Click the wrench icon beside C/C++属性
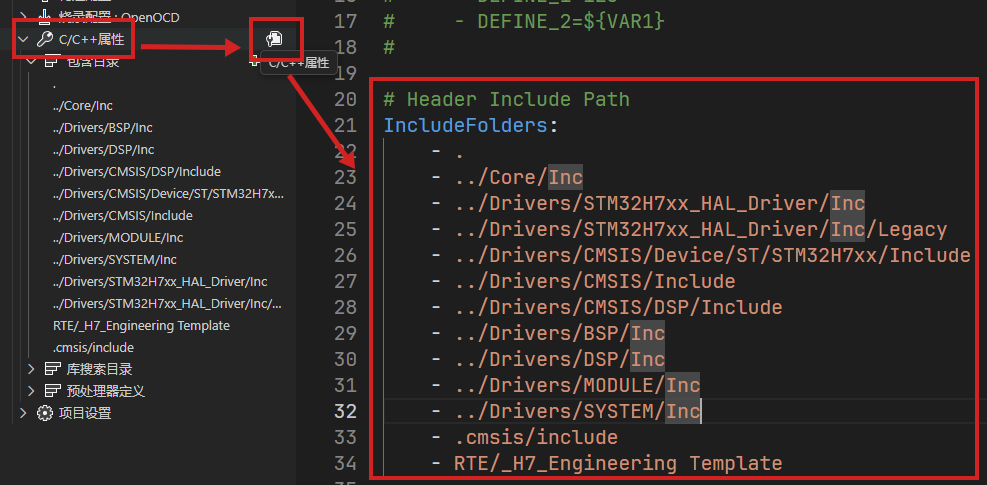This screenshot has width=987, height=485. tap(44, 40)
